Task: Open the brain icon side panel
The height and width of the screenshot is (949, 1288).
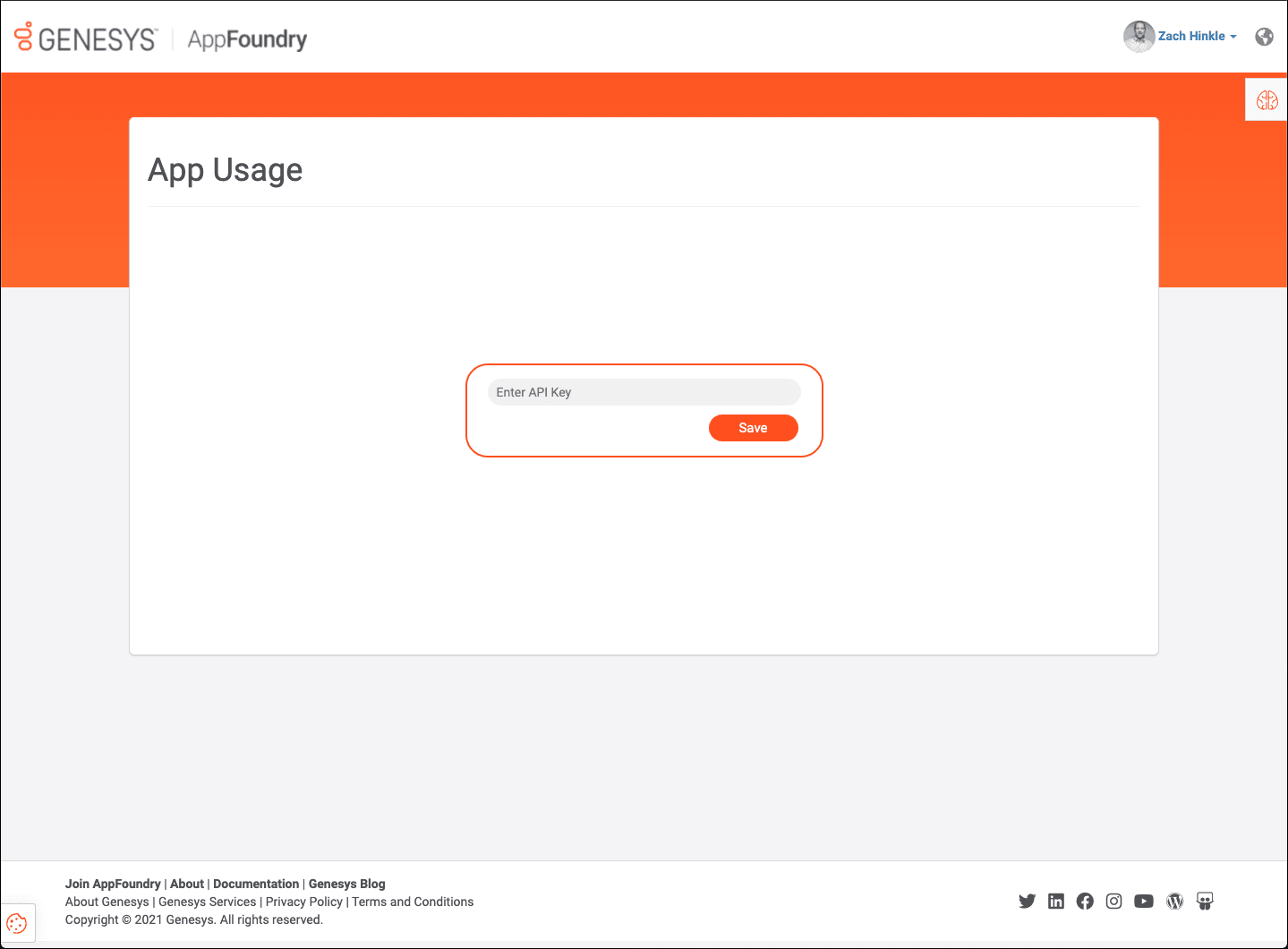Action: click(x=1267, y=100)
